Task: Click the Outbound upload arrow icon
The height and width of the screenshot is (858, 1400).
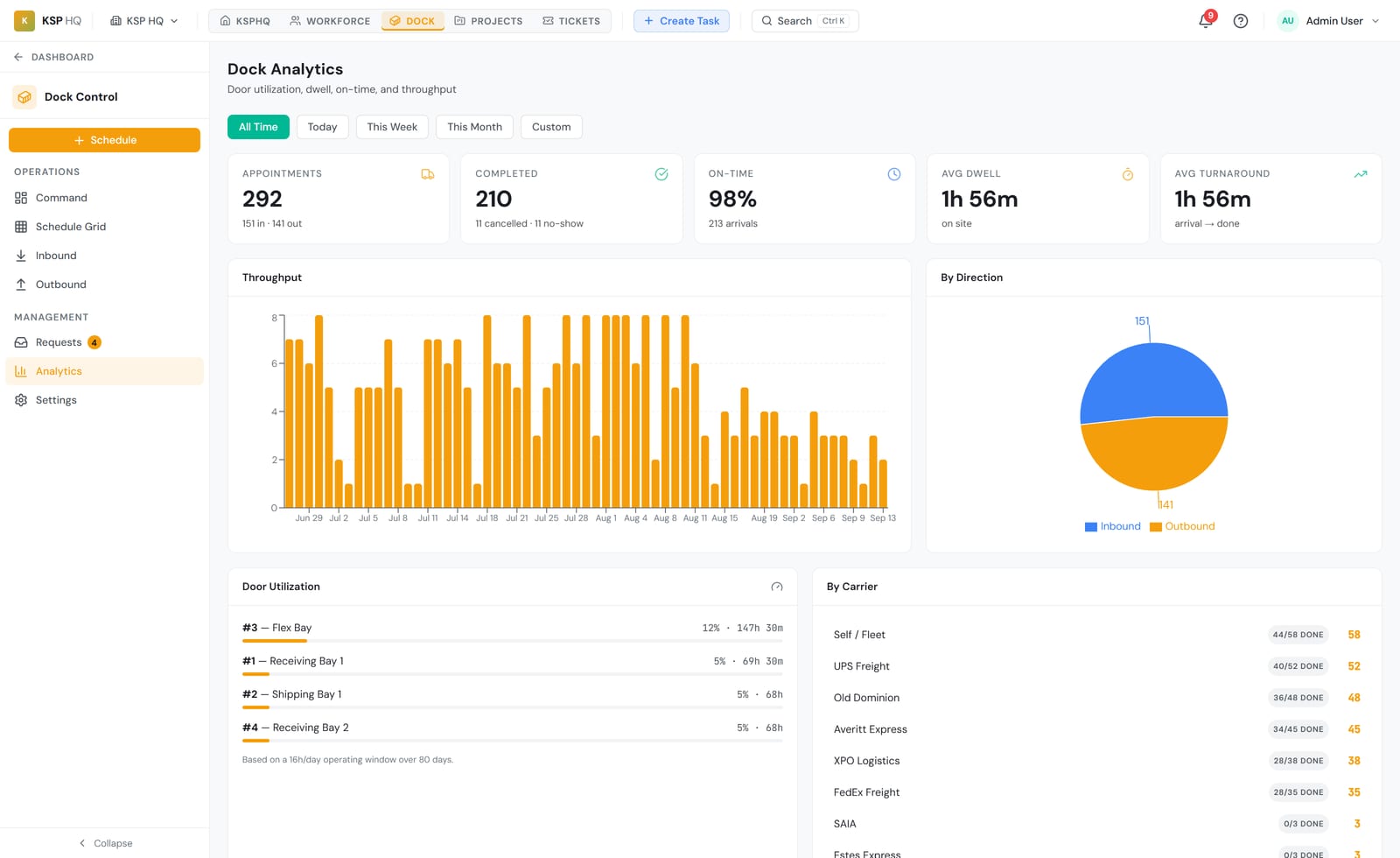Action: [21, 285]
